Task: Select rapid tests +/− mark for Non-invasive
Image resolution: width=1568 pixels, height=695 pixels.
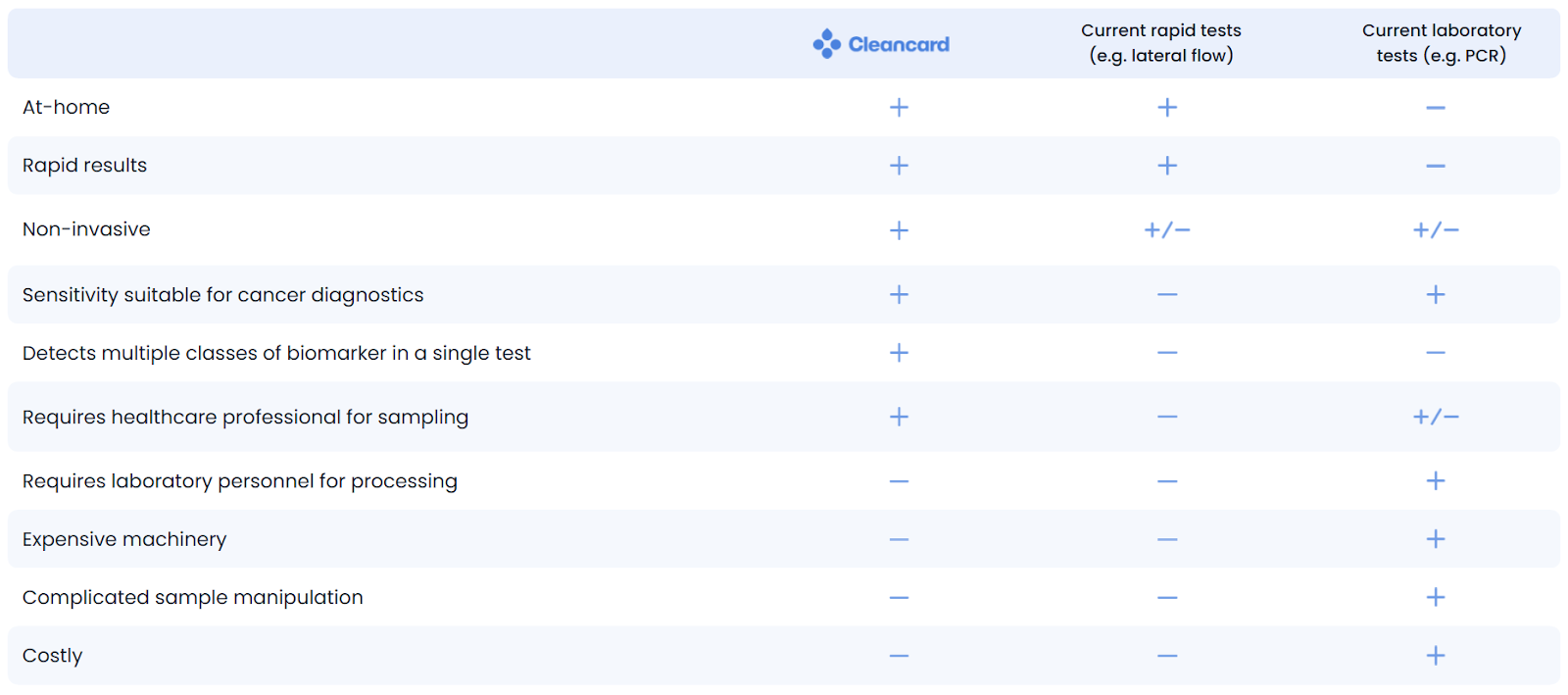Action: tap(1166, 230)
